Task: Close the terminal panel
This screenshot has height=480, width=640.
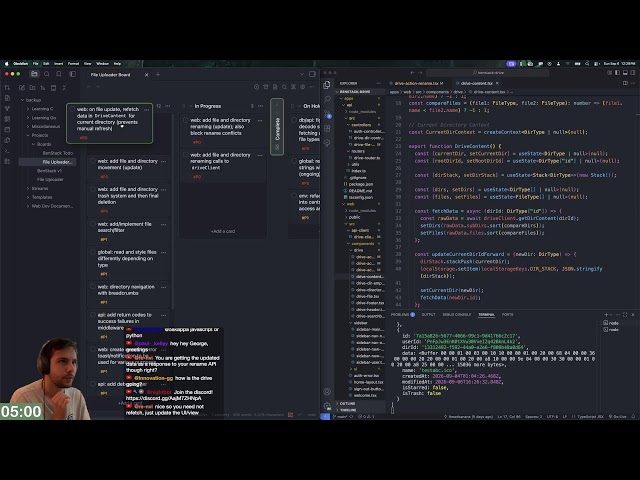Action: tap(633, 314)
